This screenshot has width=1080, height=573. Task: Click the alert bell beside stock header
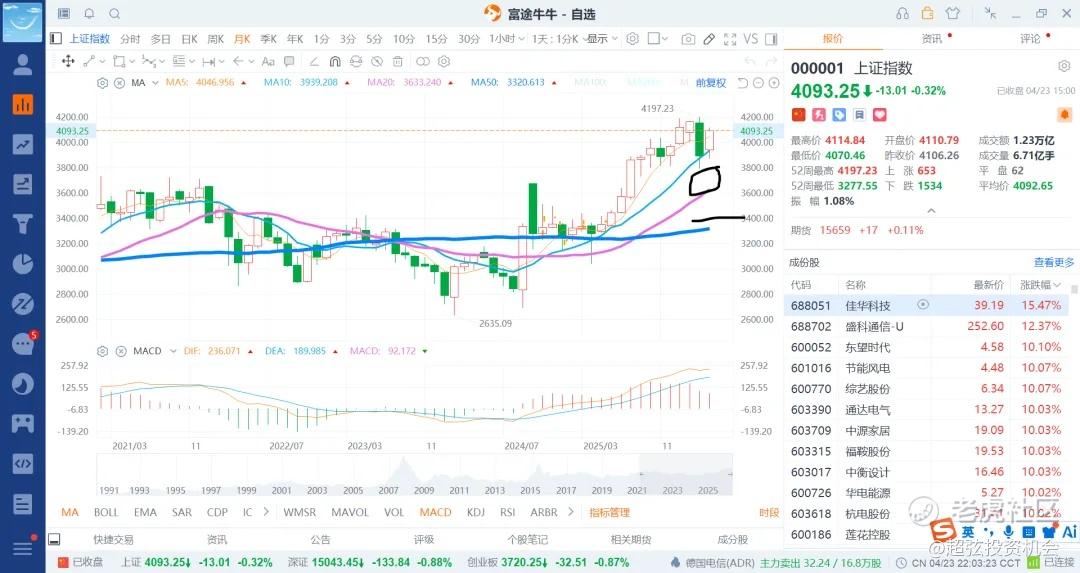tap(1065, 114)
